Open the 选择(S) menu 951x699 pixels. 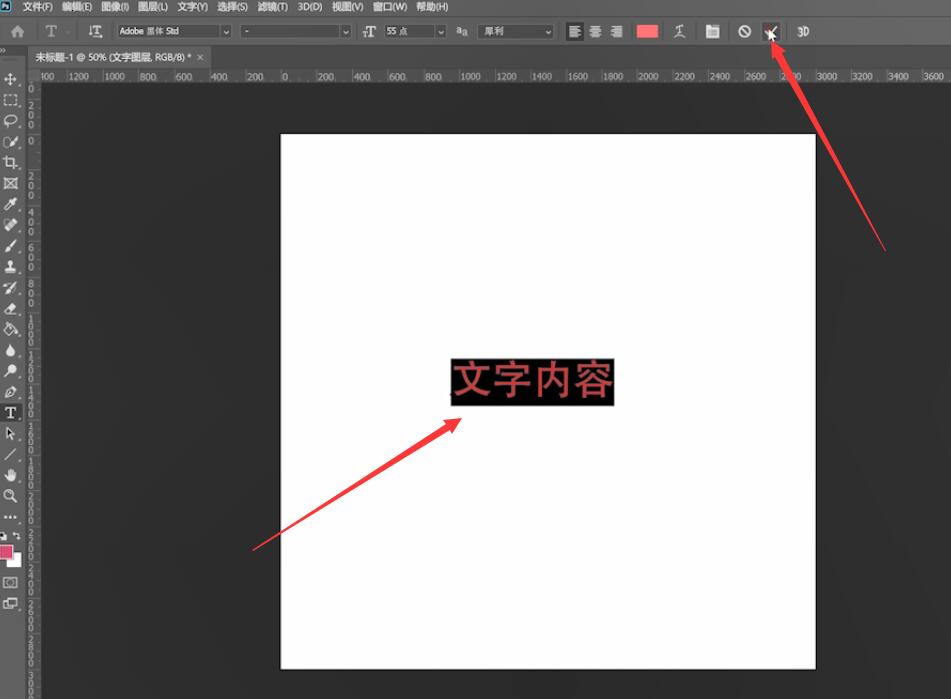click(233, 7)
